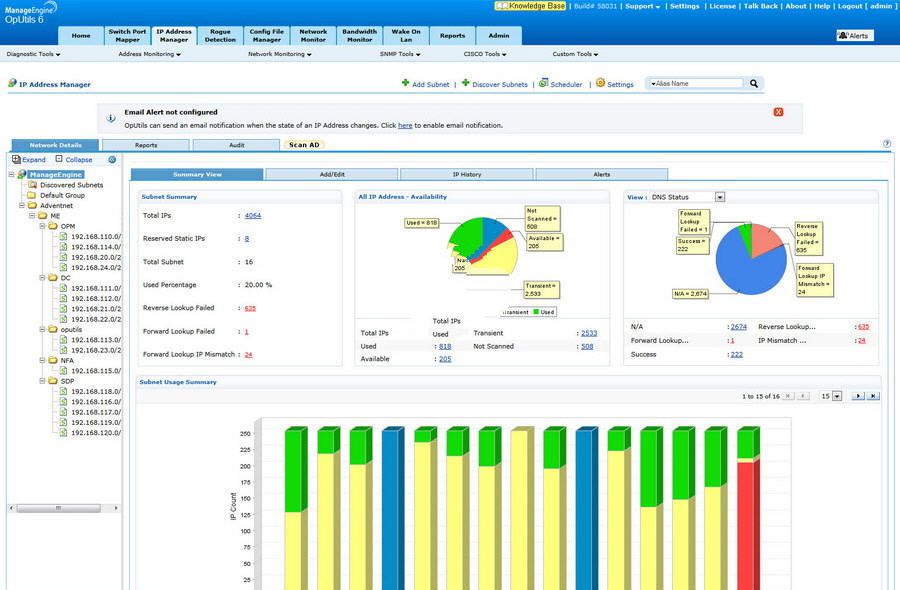Viewport: 900px width, 590px height.
Task: Click the info icon in the email alert banner
Action: point(111,118)
